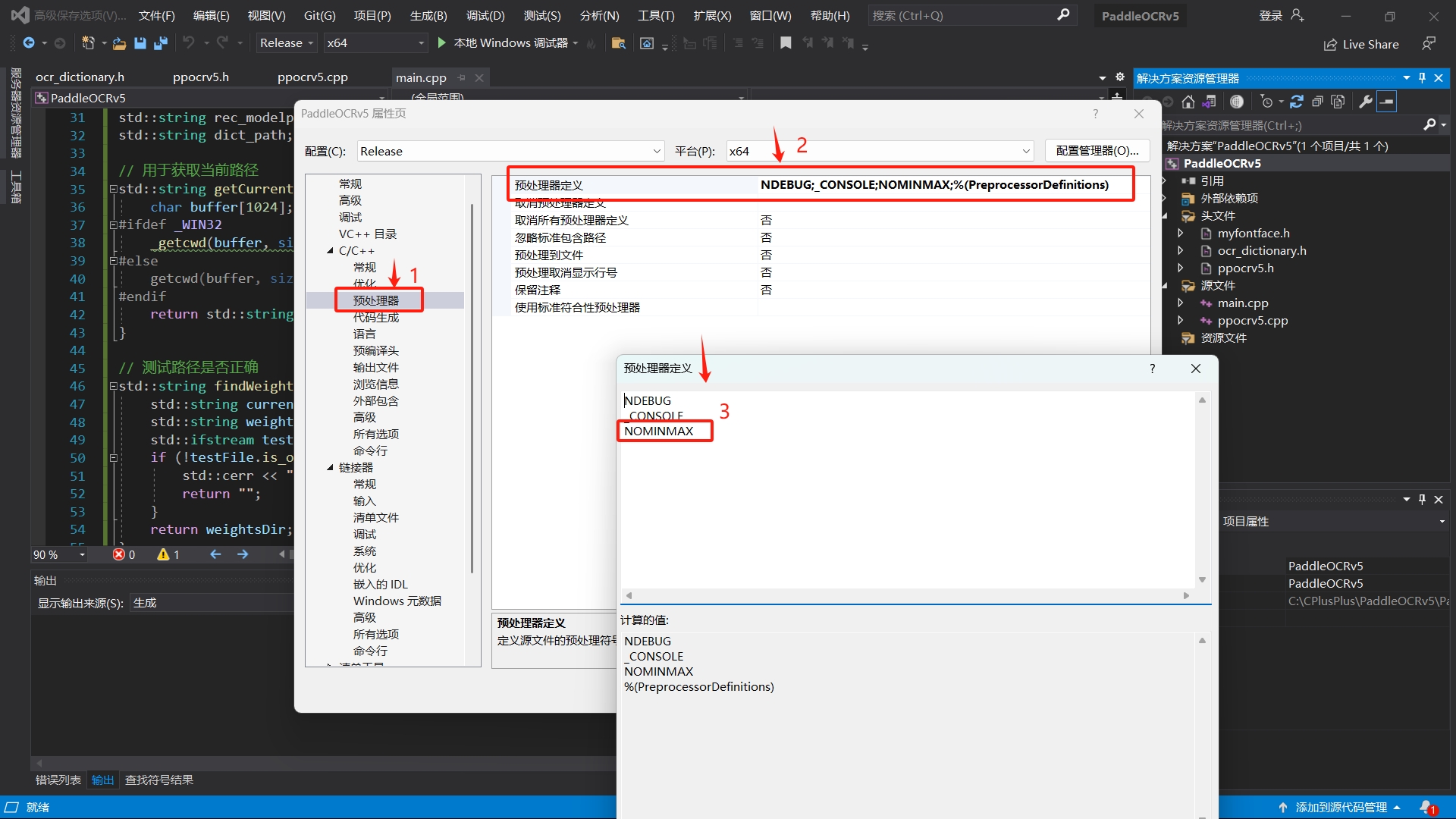This screenshot has height=819, width=1456.
Task: Open the solution configuration Release dropdown
Action: pyautogui.click(x=286, y=43)
